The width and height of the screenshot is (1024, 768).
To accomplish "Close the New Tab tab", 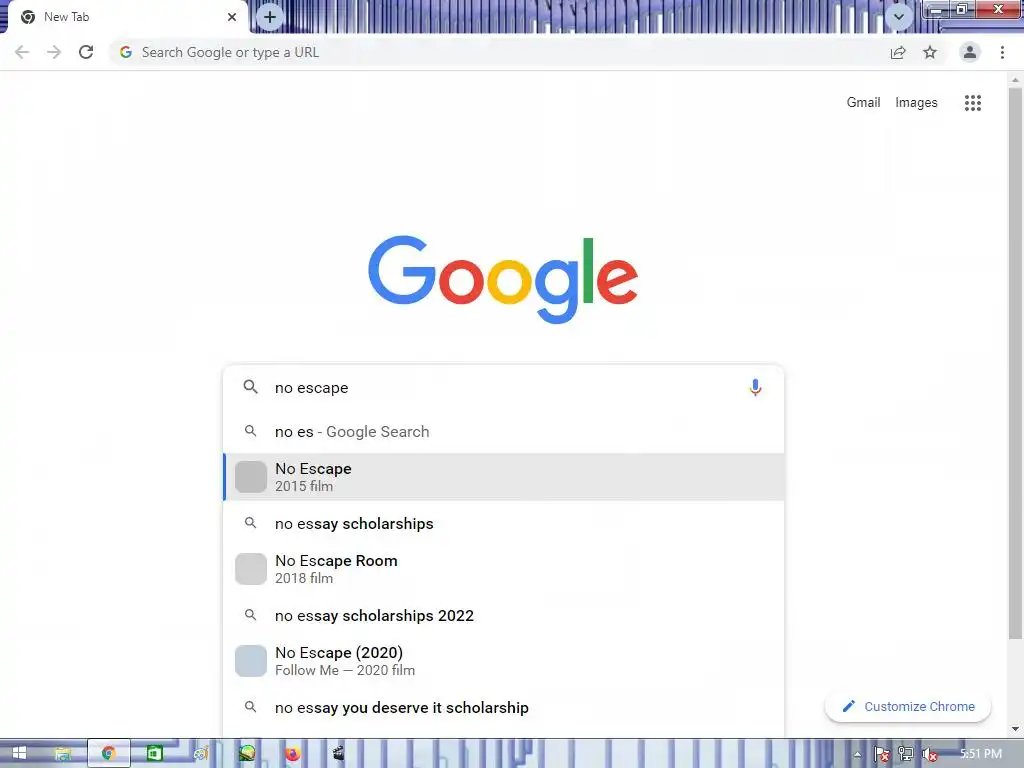I will (x=232, y=17).
